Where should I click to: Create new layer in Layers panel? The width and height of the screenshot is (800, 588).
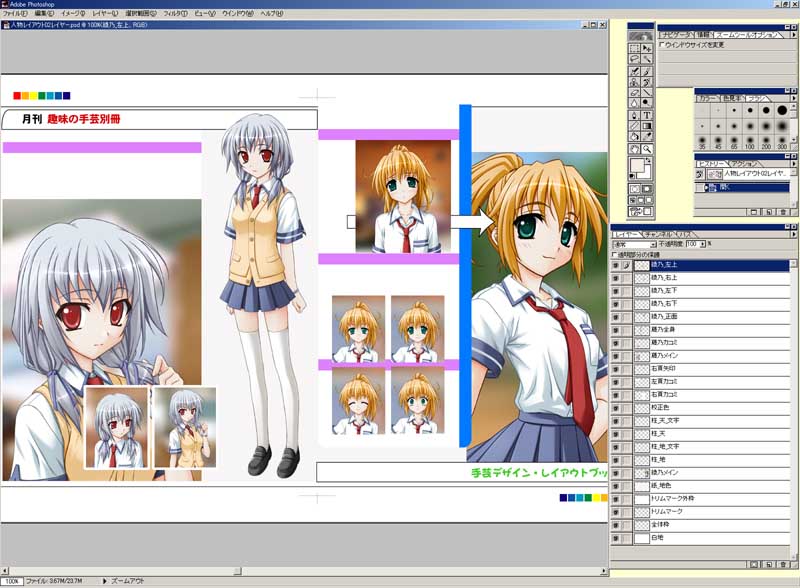click(769, 565)
